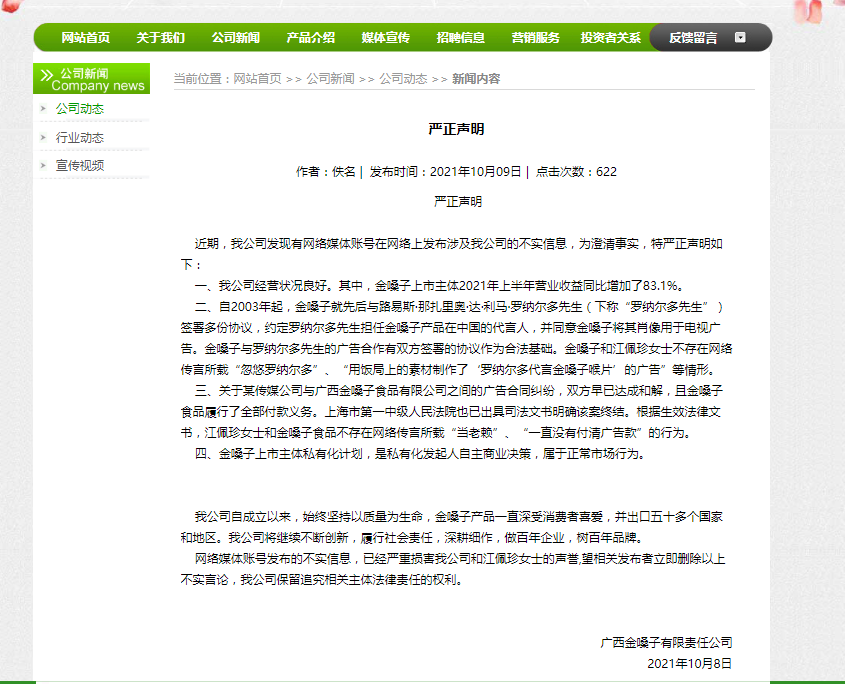Open the 投资者关系 nav item

[611, 38]
